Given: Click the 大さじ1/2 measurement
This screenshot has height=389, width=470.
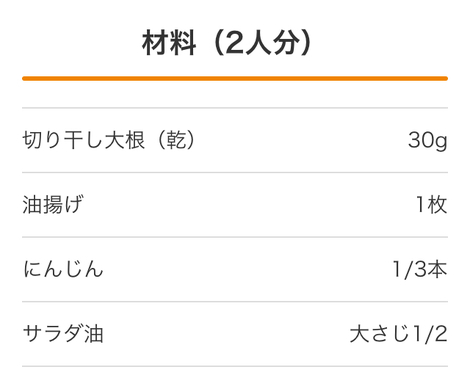Looking at the screenshot, I should pos(399,334).
